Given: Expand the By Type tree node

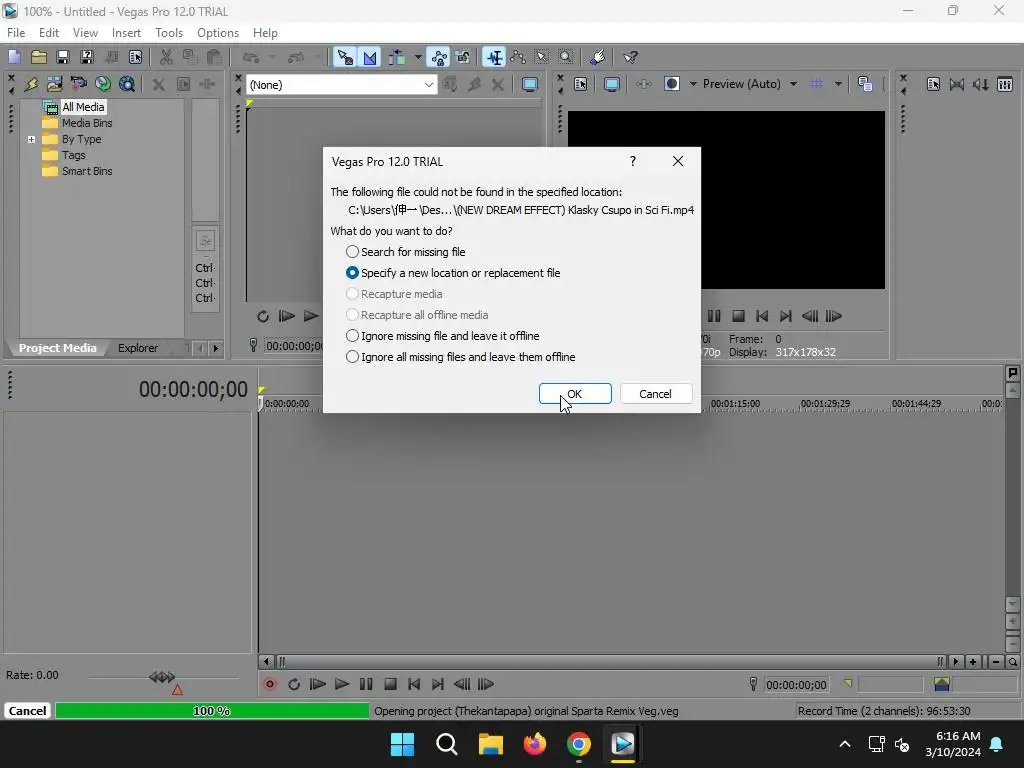Looking at the screenshot, I should coord(31,139).
